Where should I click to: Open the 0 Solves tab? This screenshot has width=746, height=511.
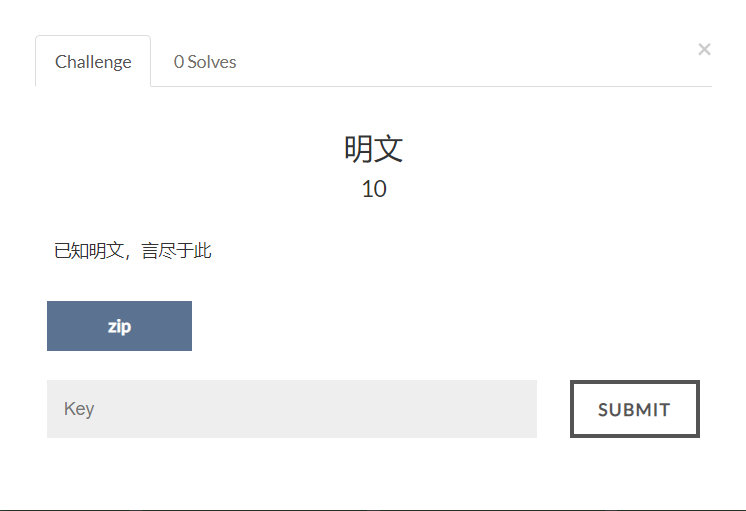click(205, 61)
